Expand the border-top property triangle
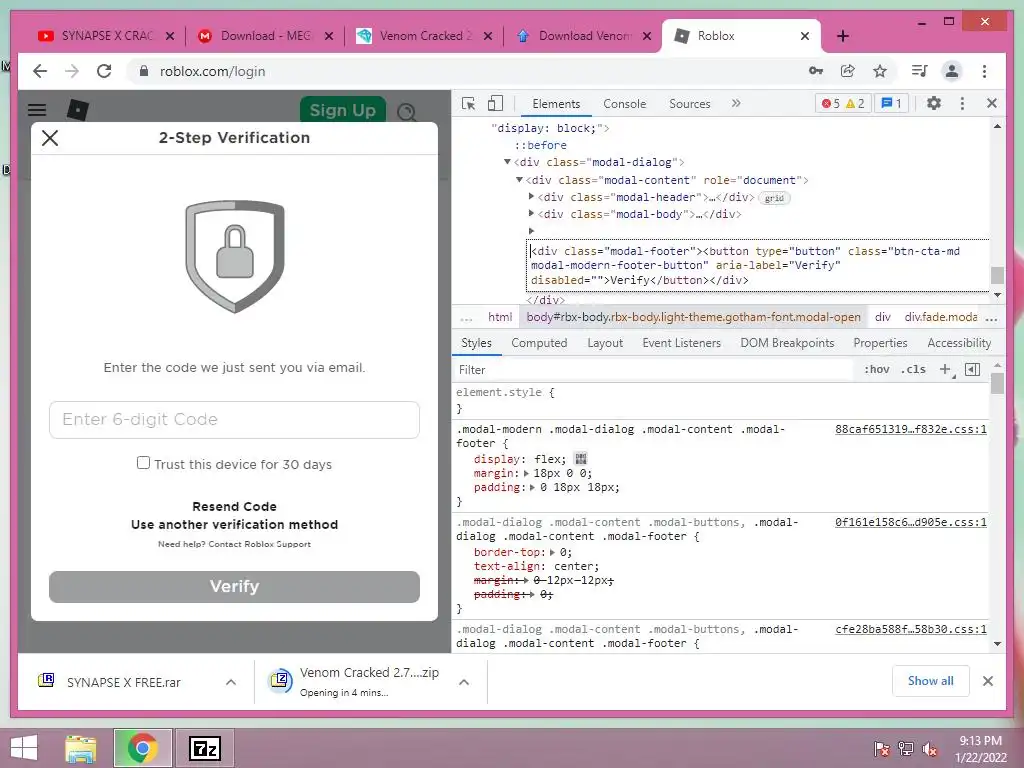Image resolution: width=1024 pixels, height=768 pixels. click(x=552, y=552)
